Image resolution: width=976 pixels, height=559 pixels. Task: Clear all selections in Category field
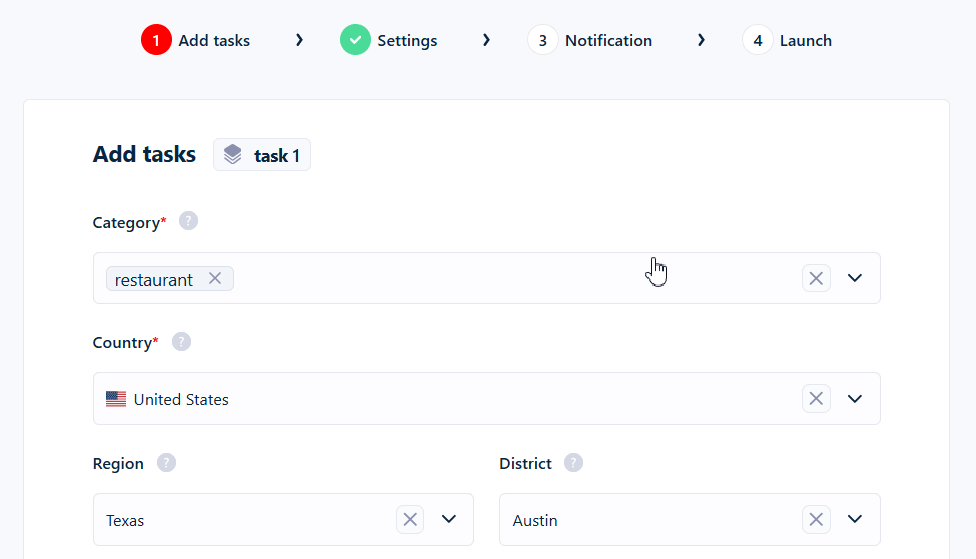(816, 278)
